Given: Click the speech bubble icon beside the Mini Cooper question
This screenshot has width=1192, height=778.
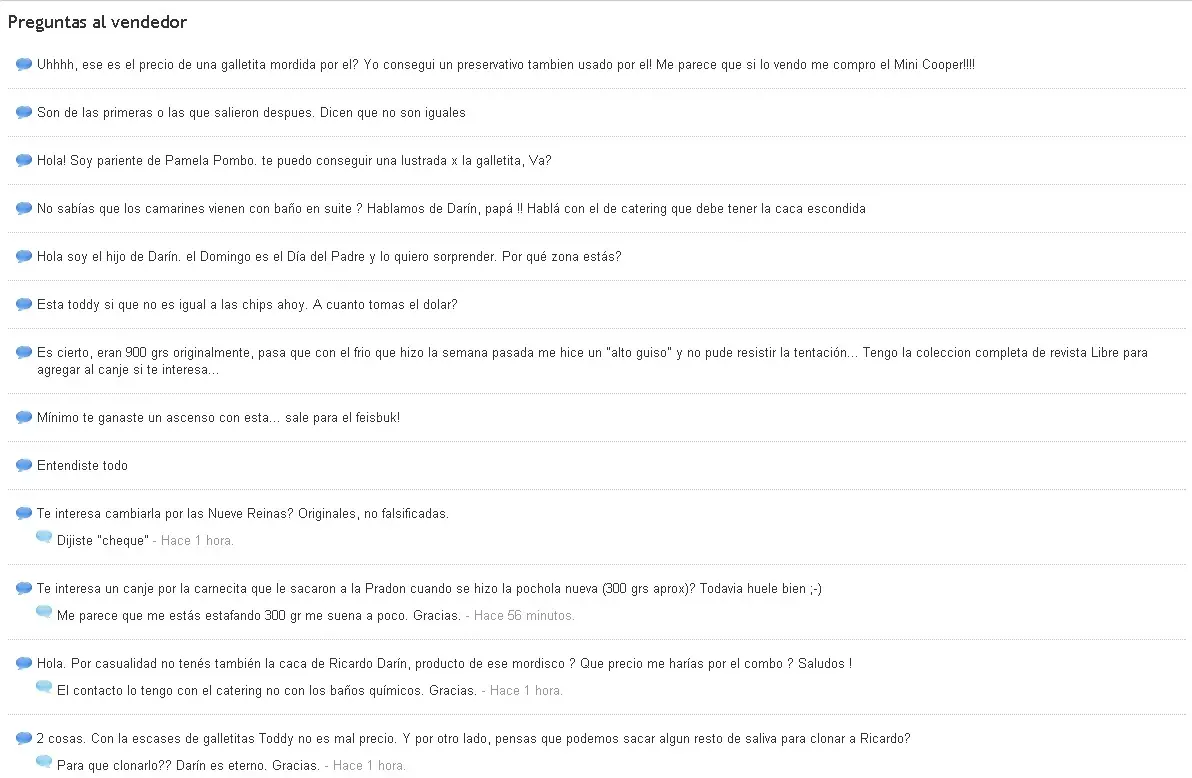Looking at the screenshot, I should 24,65.
